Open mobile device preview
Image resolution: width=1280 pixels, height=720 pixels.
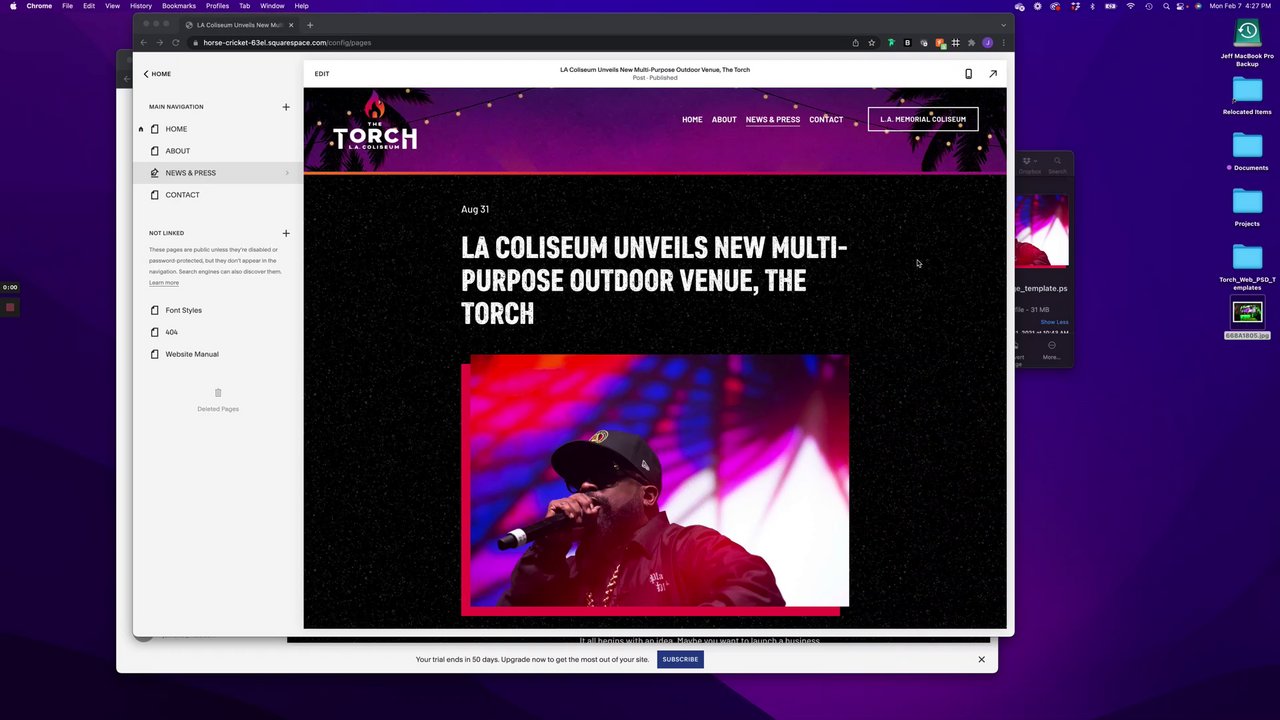click(968, 74)
